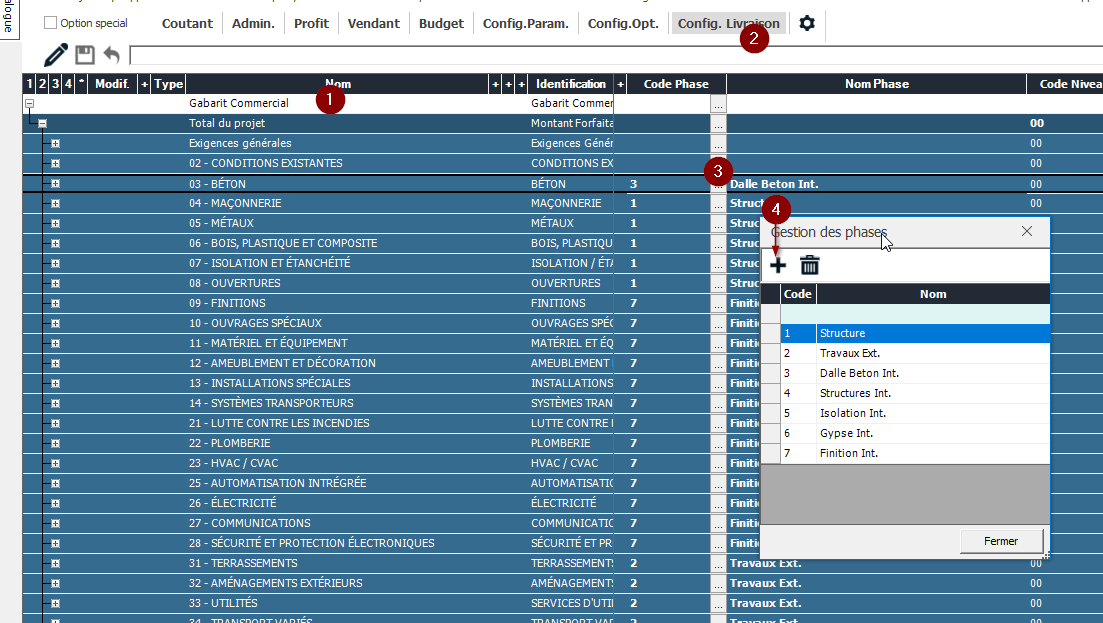Add a new phase with plus icon
The width and height of the screenshot is (1103, 623).
(777, 265)
